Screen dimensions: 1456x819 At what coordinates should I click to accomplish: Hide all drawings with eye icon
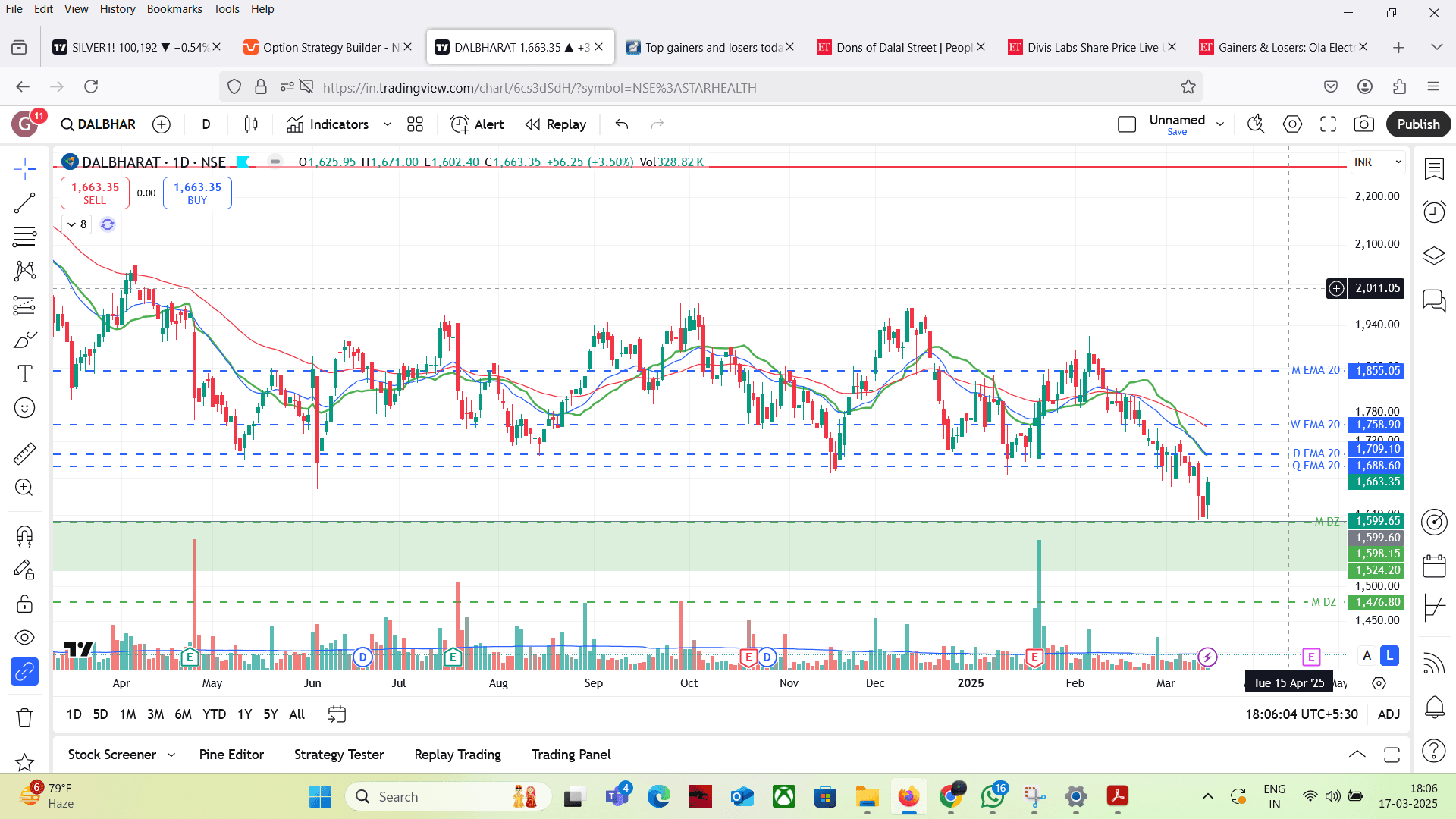point(25,638)
